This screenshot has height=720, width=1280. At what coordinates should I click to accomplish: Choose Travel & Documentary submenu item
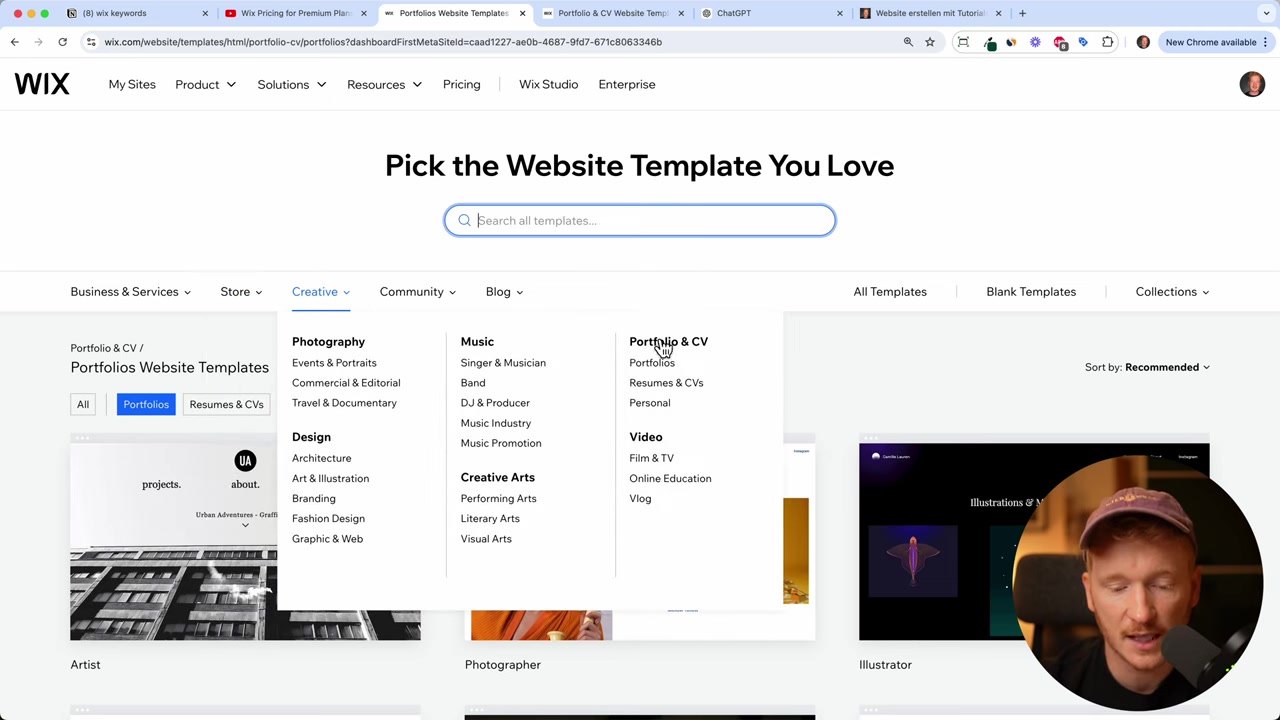(x=344, y=403)
